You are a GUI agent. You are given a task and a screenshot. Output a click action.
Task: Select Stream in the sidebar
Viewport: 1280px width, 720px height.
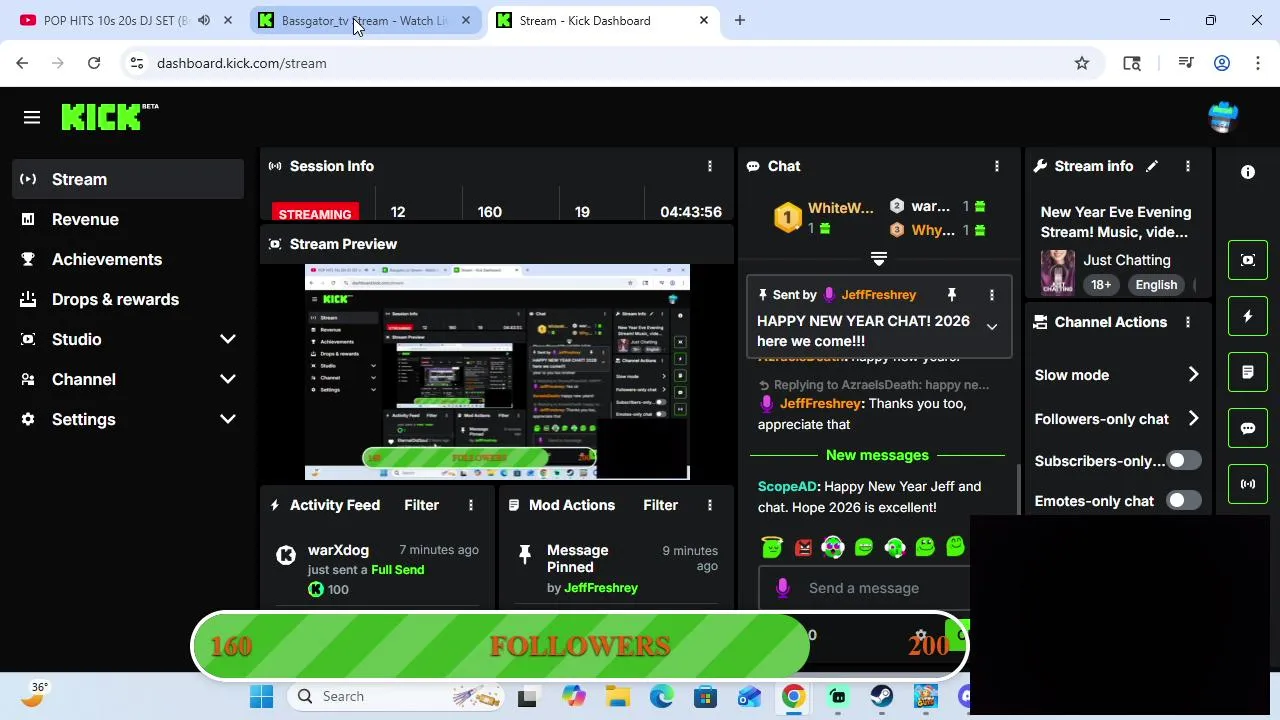(x=128, y=179)
